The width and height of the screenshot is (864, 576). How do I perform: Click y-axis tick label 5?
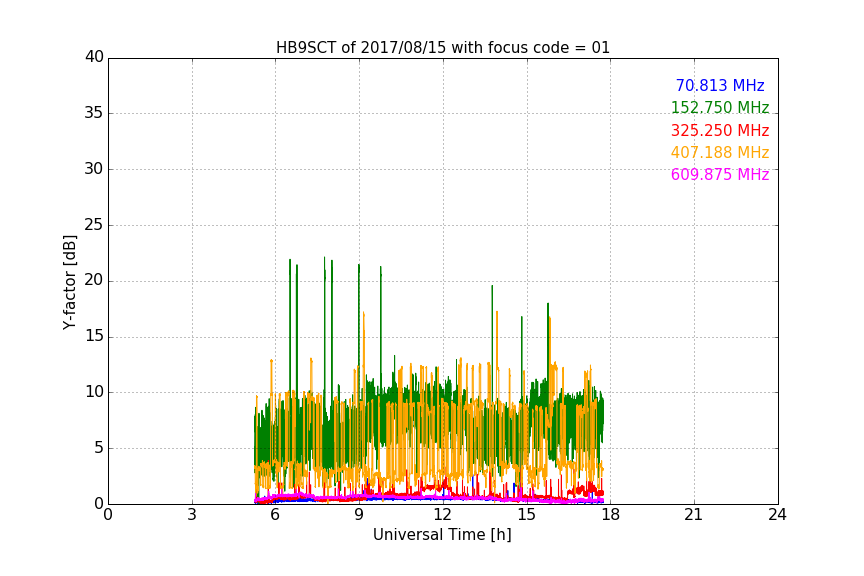(x=99, y=448)
